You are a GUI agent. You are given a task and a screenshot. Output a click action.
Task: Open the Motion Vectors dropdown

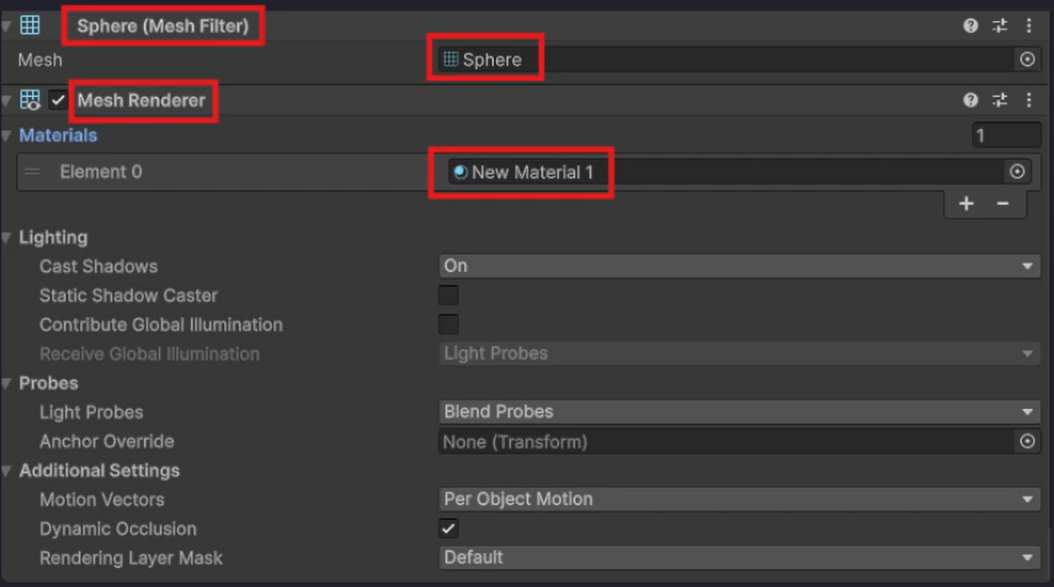(x=739, y=499)
